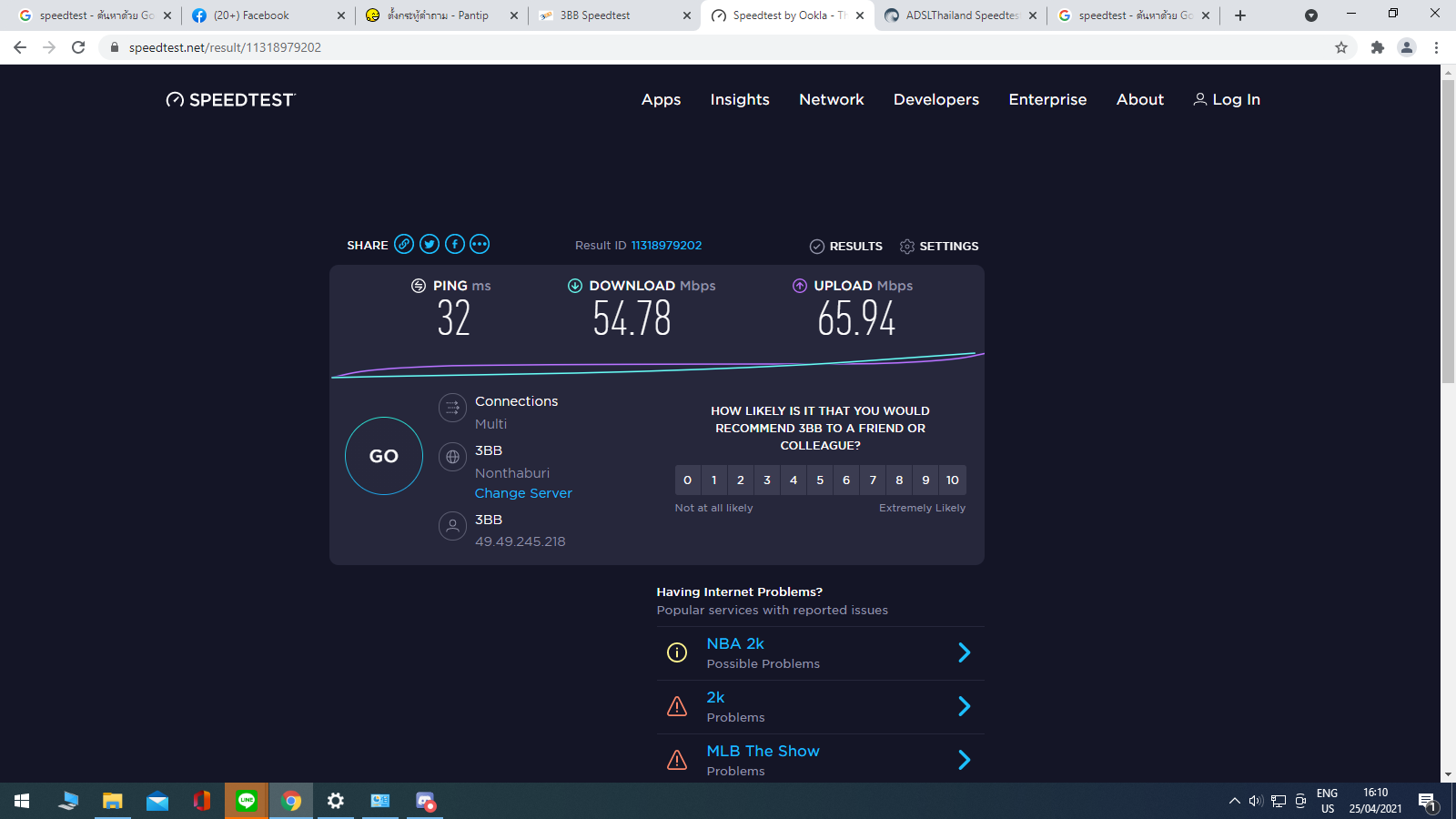Click scrollbar down arrow

point(1448,775)
